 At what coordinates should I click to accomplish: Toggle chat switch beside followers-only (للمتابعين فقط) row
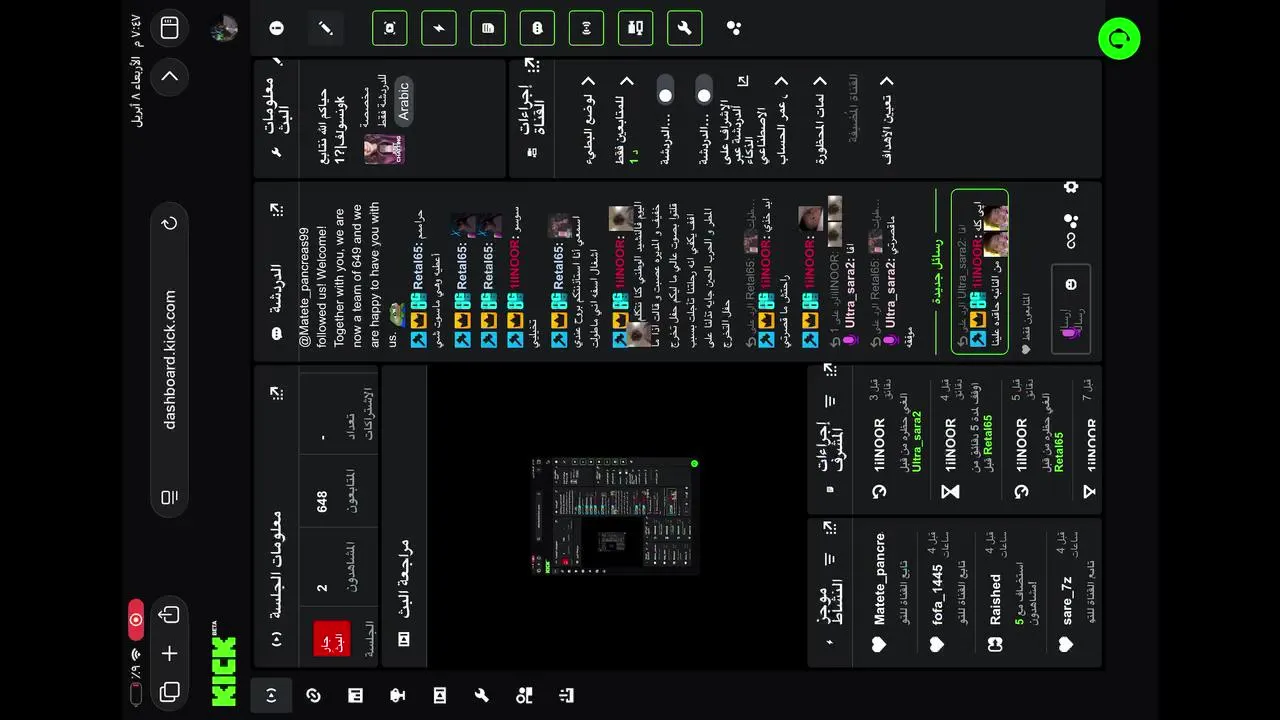pyautogui.click(x=665, y=89)
